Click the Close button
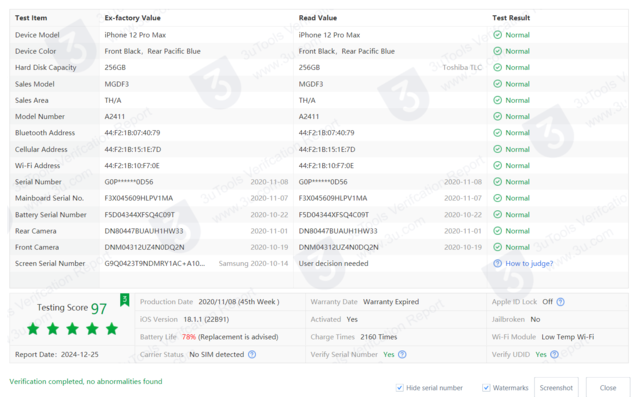640x397 pixels. pos(608,388)
